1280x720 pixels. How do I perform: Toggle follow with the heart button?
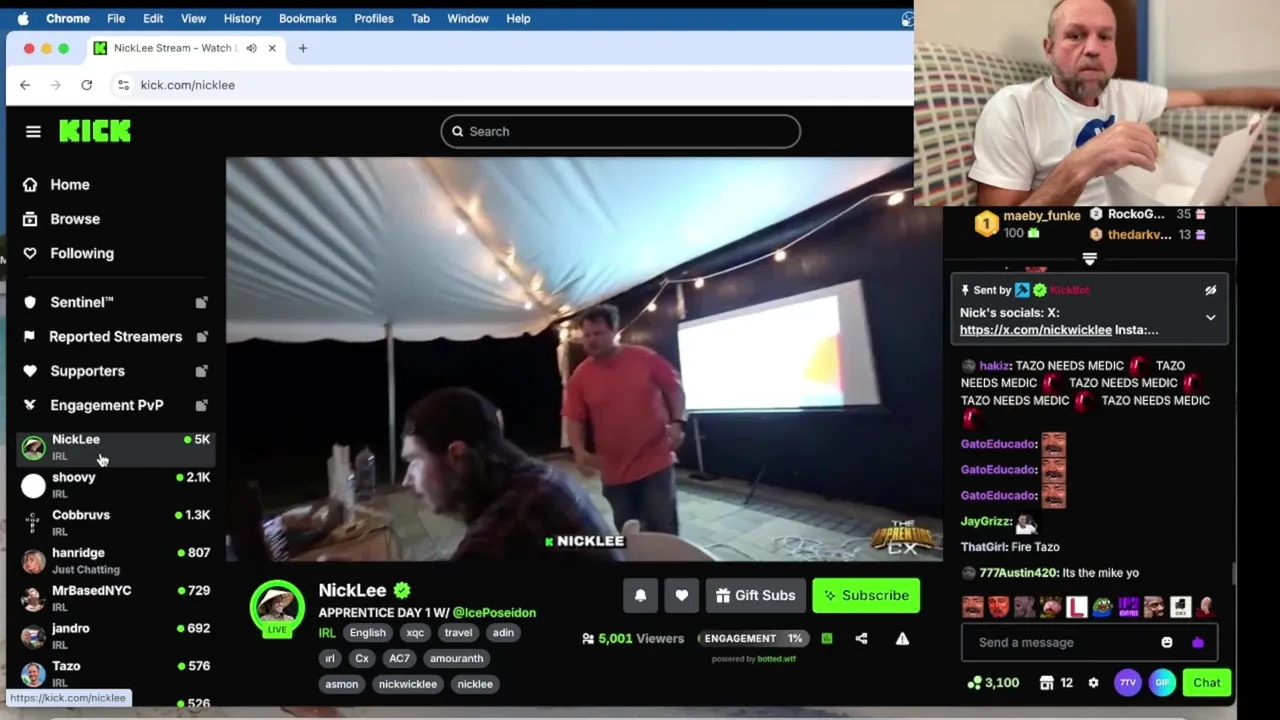[681, 595]
